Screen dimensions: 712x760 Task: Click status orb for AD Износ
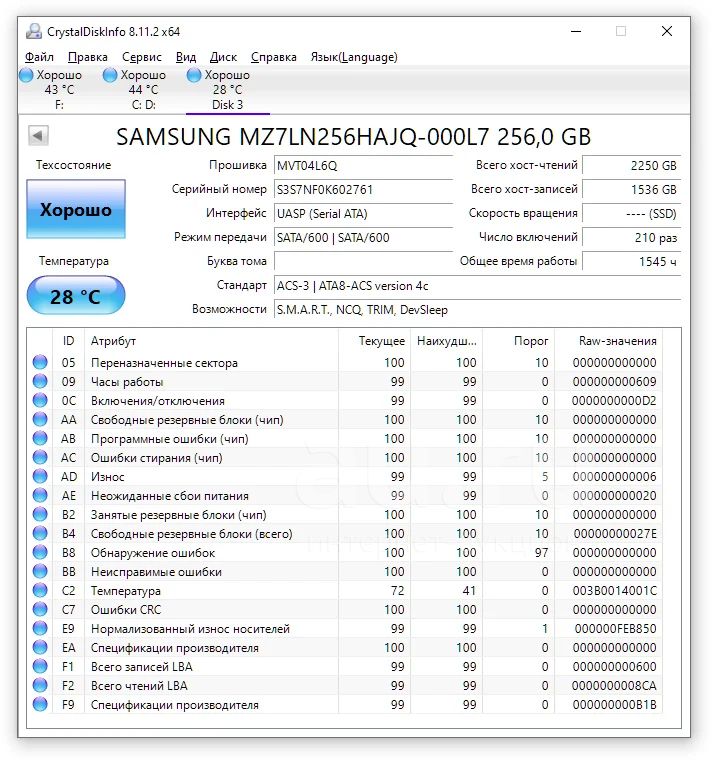(x=40, y=476)
